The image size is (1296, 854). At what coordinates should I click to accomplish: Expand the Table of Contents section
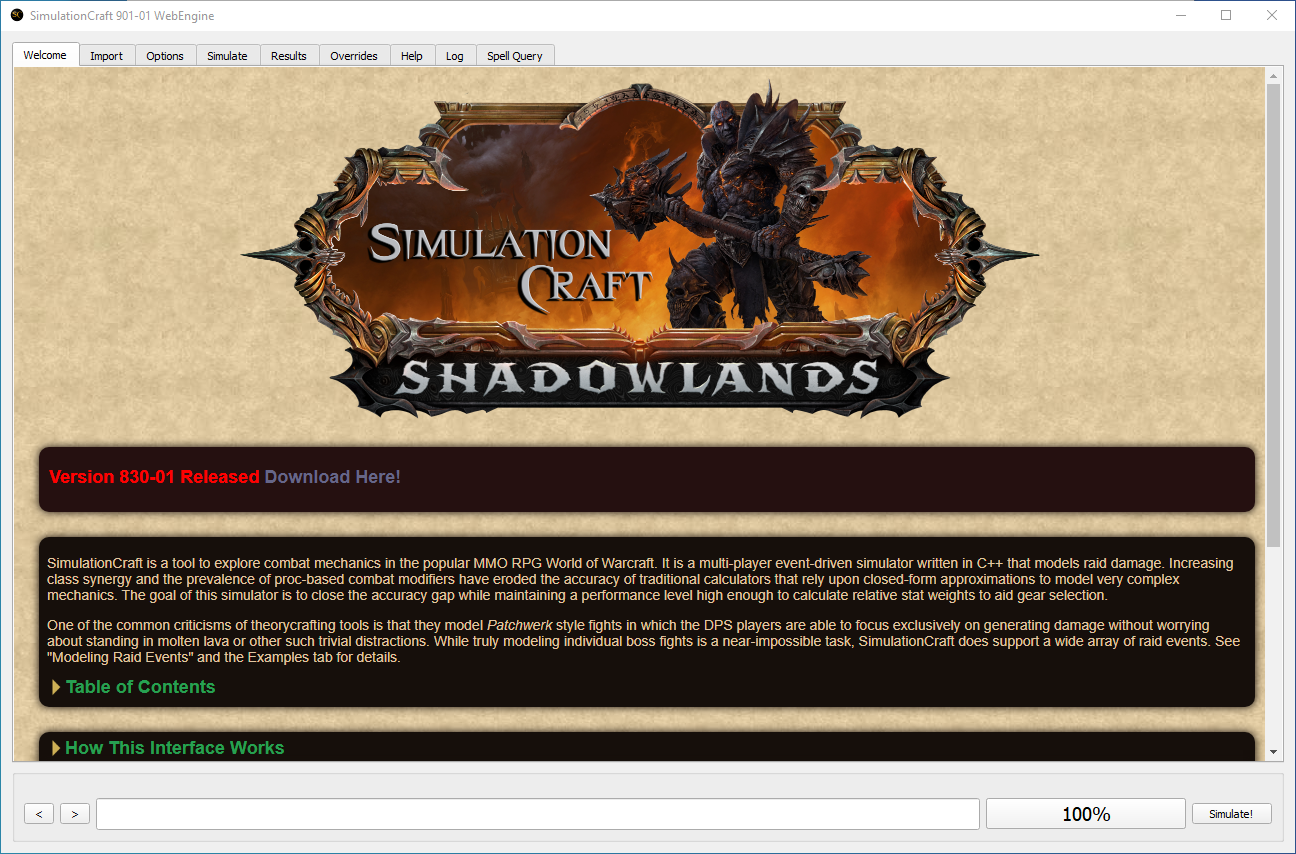pyautogui.click(x=133, y=687)
